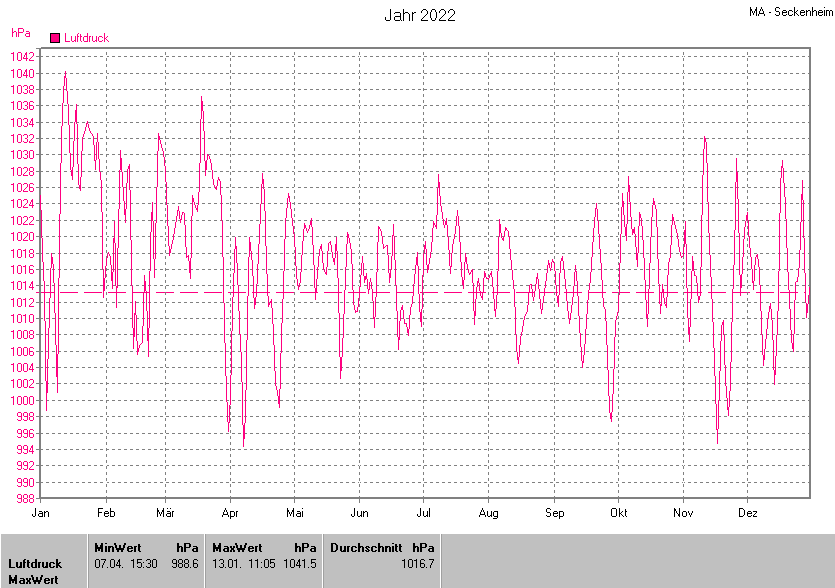Click the MA - Seckenheim station label
This screenshot has width=835, height=588.
coord(789,12)
